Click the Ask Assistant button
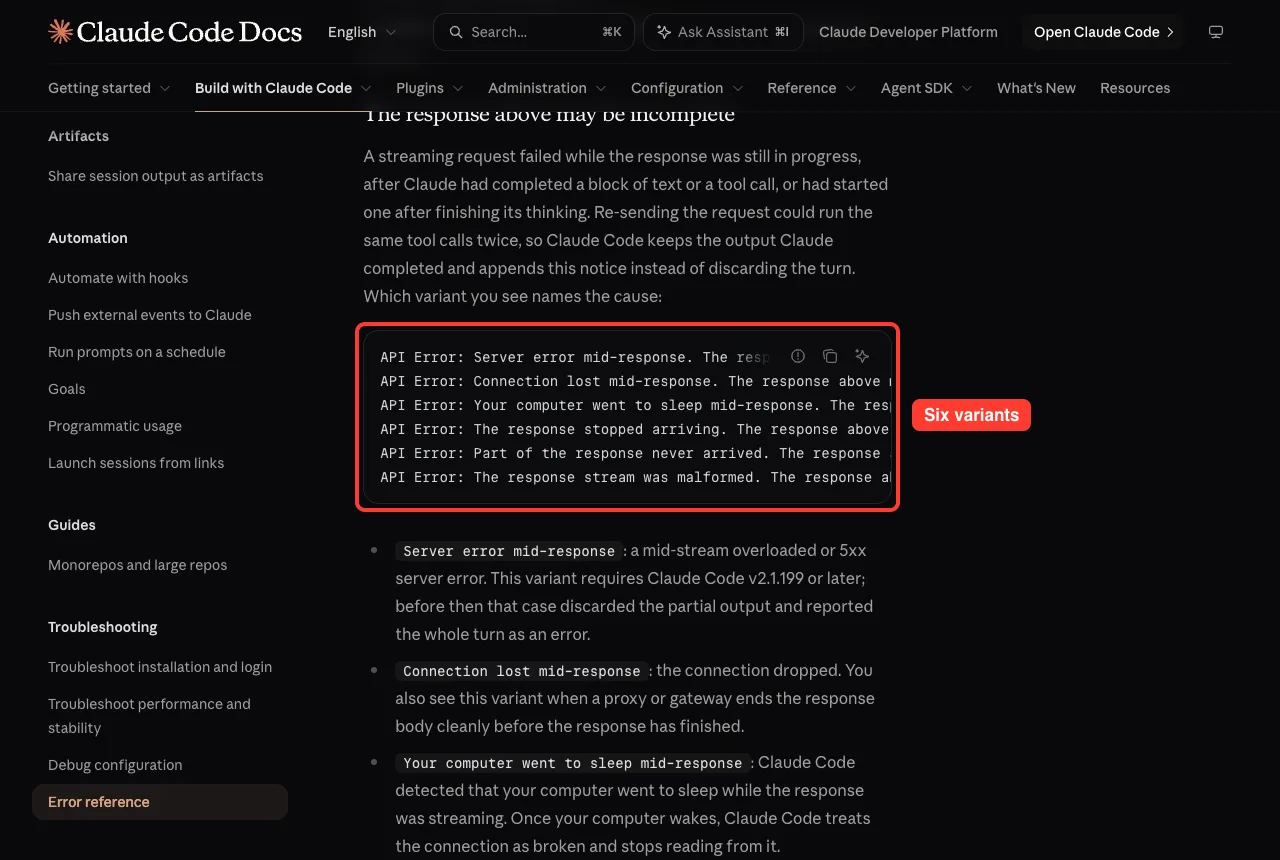Screen dimensions: 1280x860 (x=723, y=32)
